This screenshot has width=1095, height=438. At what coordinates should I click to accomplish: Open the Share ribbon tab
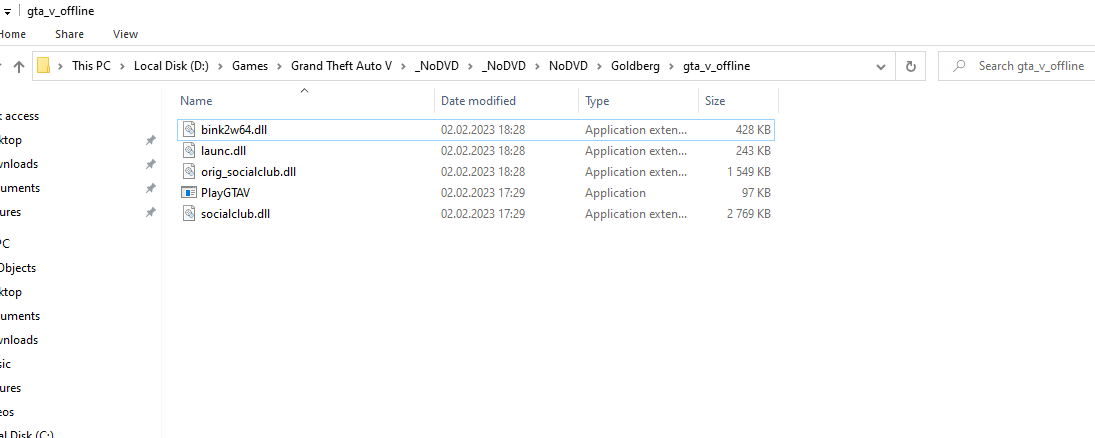click(69, 34)
